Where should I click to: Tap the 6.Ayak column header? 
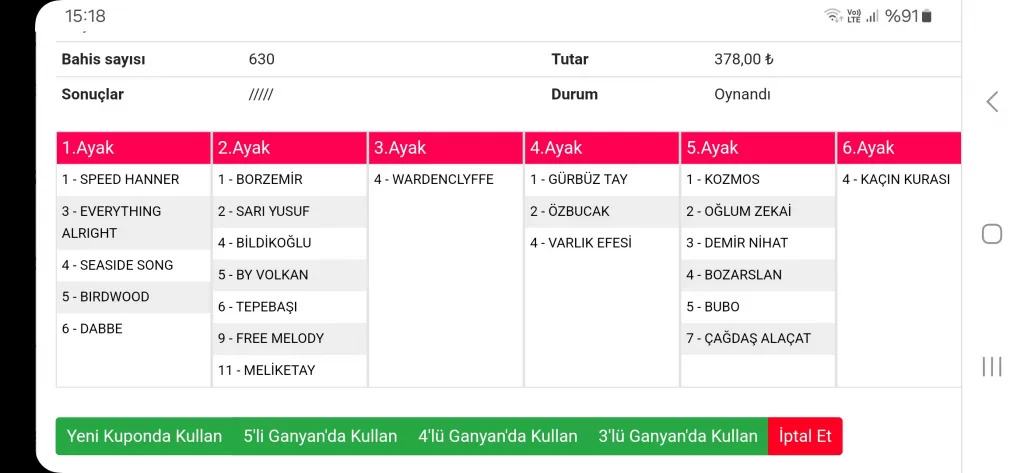[898, 148]
